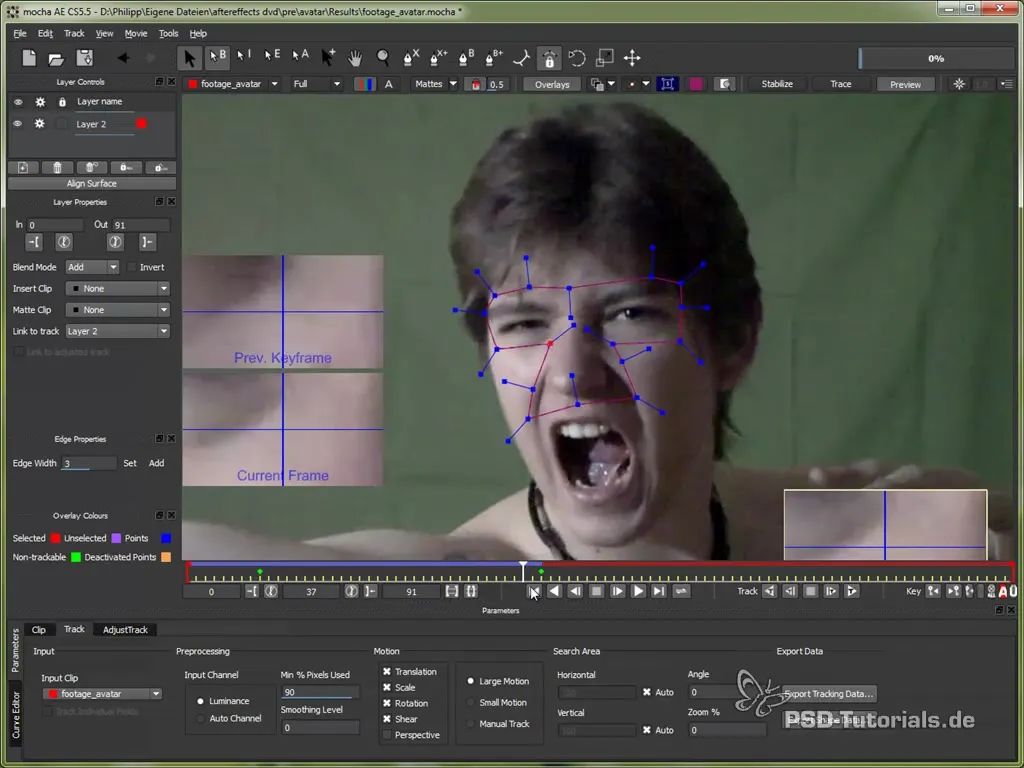This screenshot has height=768, width=1024.
Task: Disable Translation motion checkbox
Action: tap(387, 671)
